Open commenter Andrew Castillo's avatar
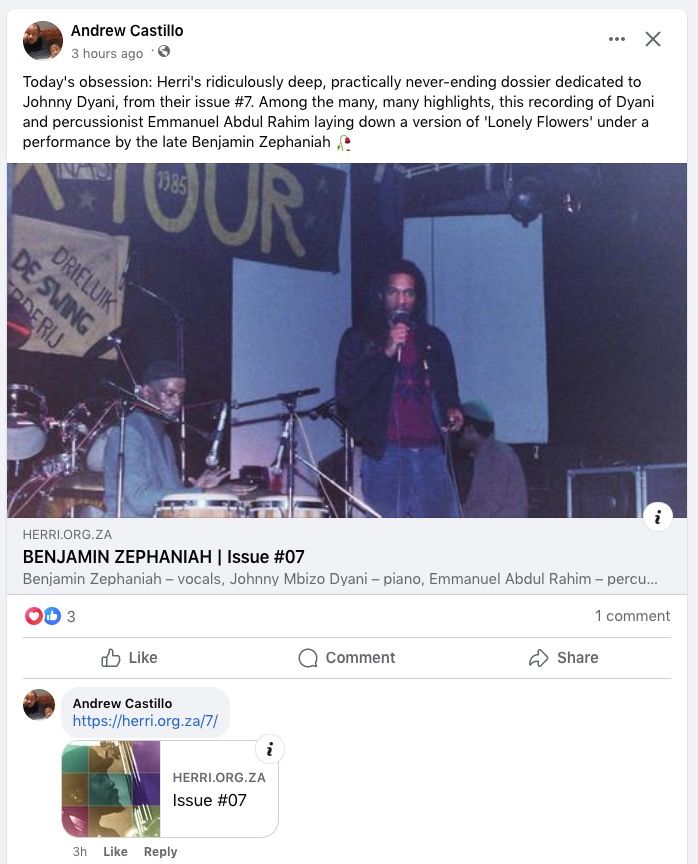Viewport: 698px width, 864px height. coord(39,704)
